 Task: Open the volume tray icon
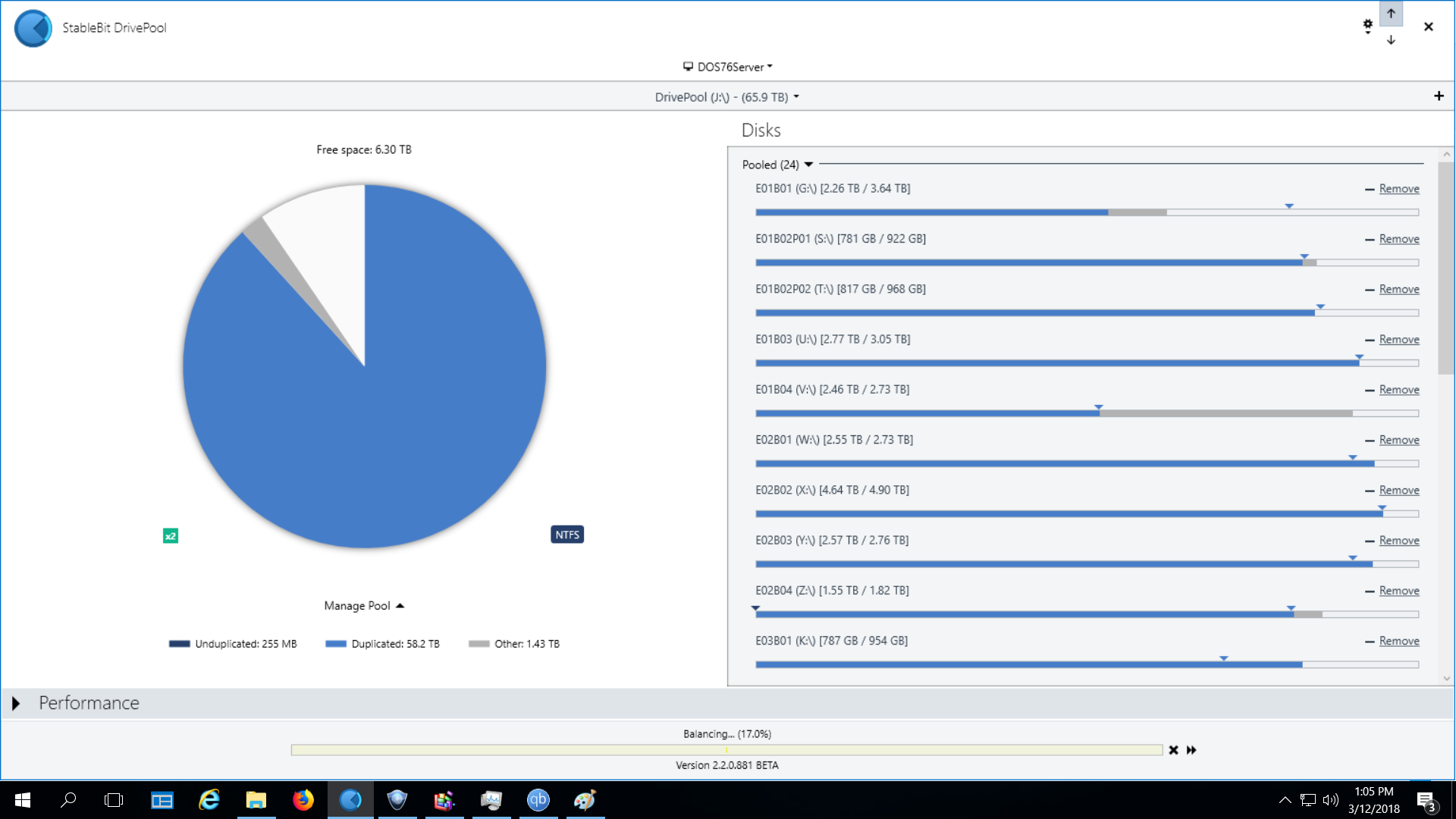coord(1331,800)
